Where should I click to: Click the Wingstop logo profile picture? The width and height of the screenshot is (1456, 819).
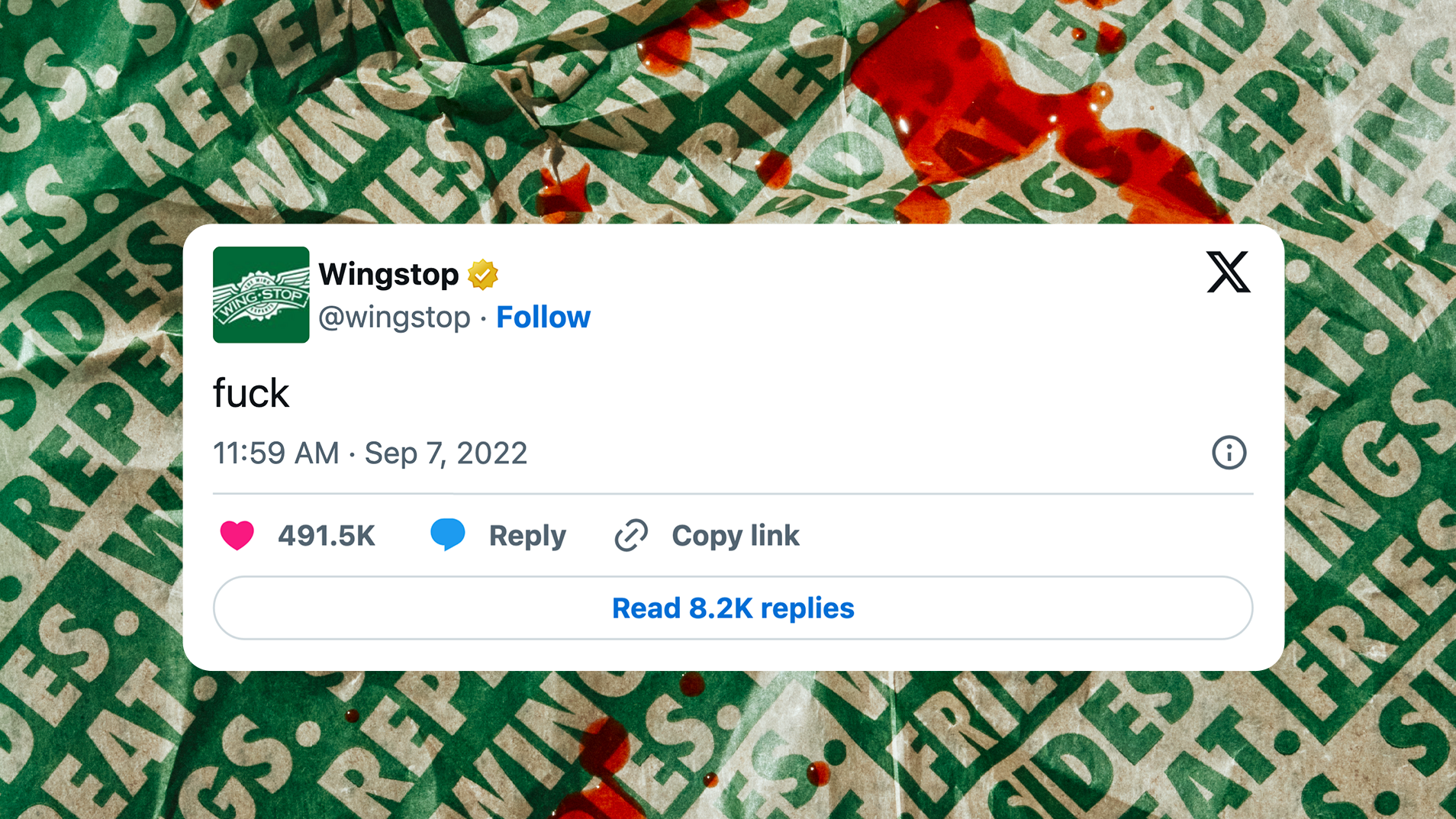(261, 295)
